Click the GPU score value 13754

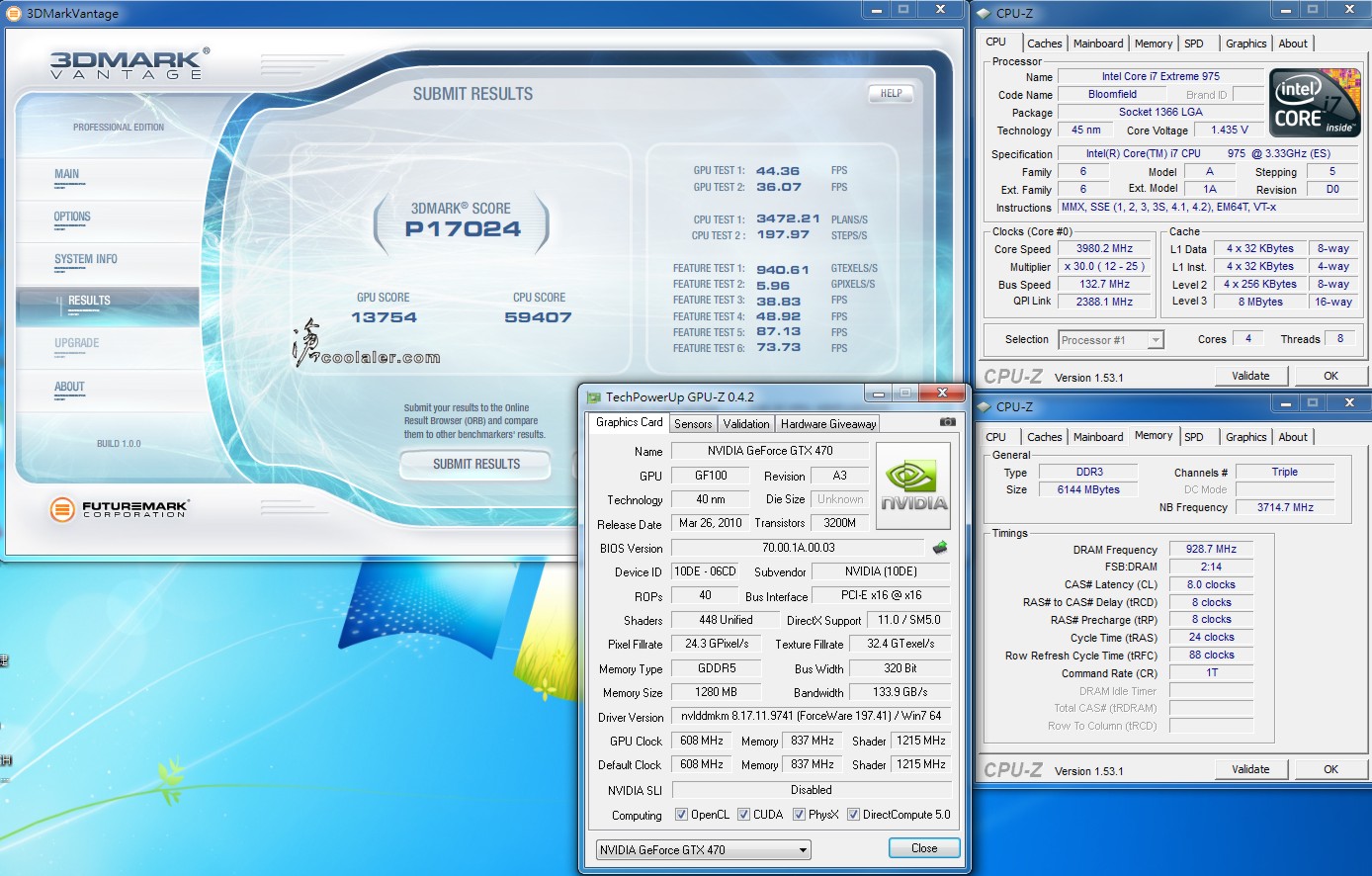384,317
